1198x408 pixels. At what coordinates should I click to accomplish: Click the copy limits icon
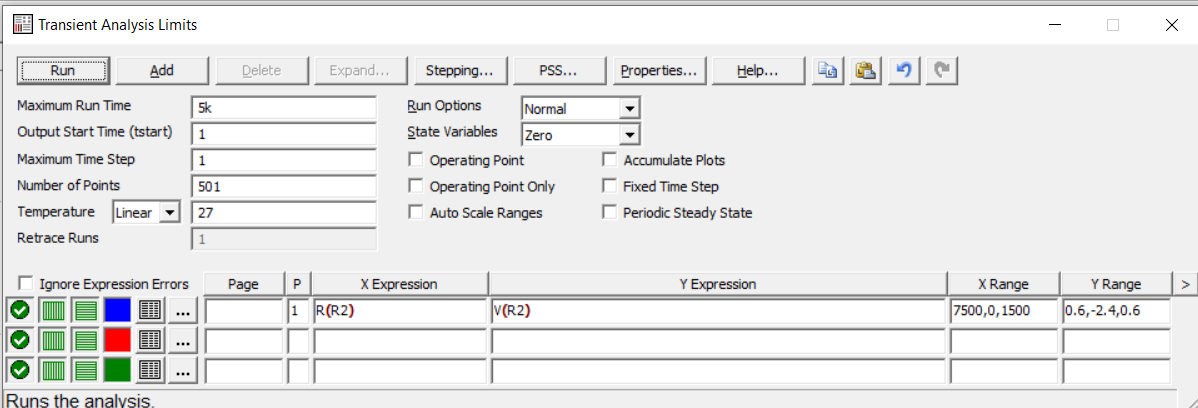(x=828, y=71)
